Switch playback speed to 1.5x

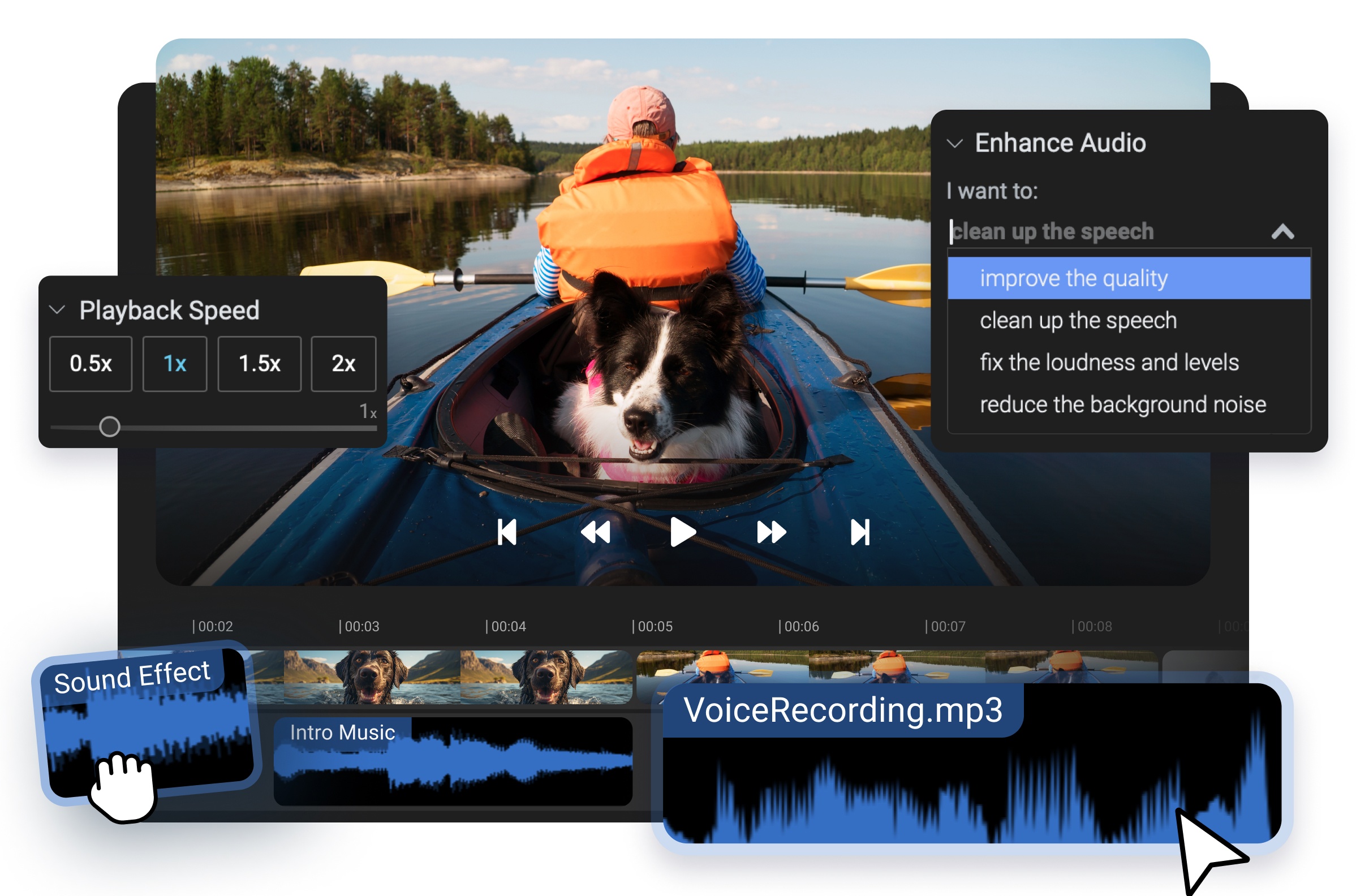click(259, 364)
